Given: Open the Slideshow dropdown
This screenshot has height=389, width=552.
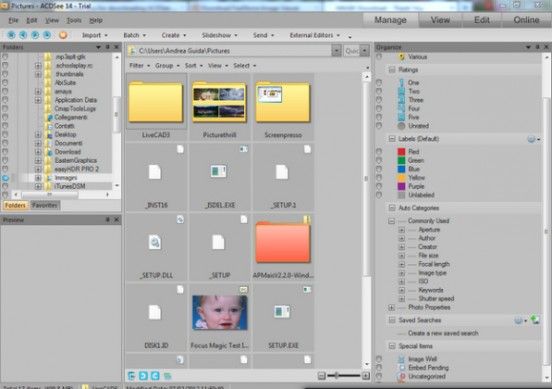Looking at the screenshot, I should (x=219, y=35).
